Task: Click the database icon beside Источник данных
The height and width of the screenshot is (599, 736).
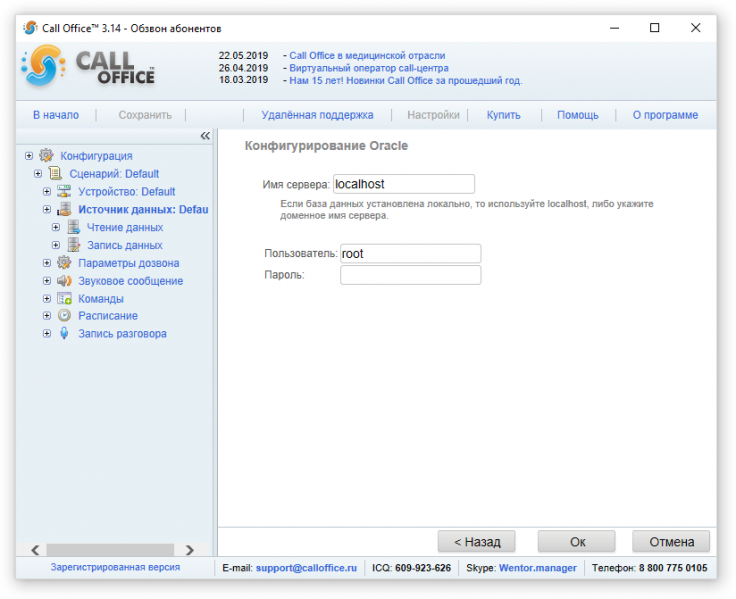Action: coord(64,209)
